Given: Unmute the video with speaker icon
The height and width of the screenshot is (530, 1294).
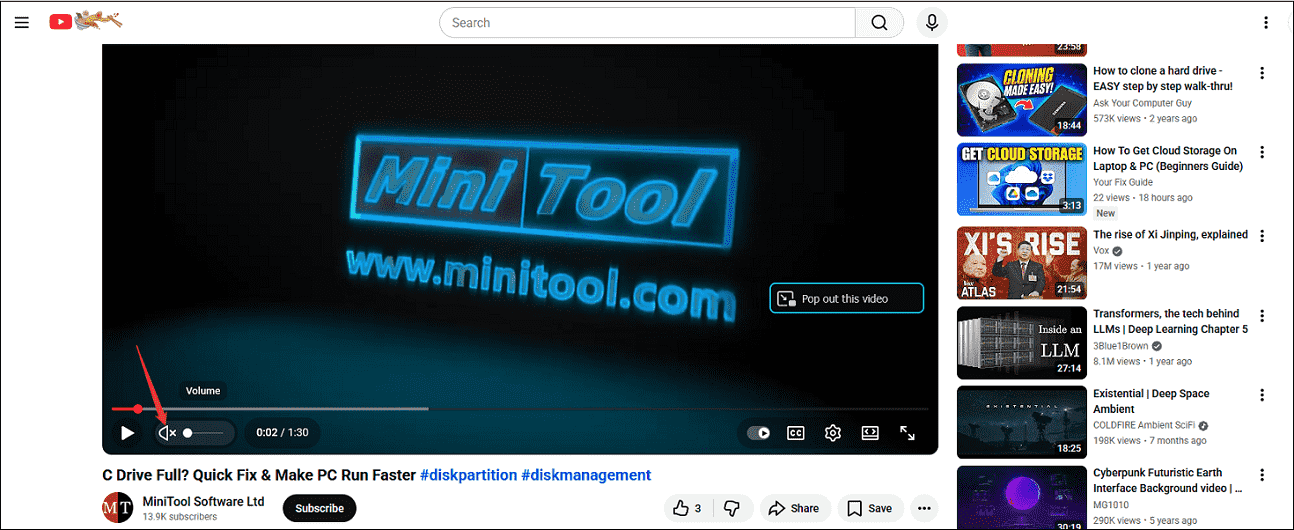Looking at the screenshot, I should [x=167, y=433].
